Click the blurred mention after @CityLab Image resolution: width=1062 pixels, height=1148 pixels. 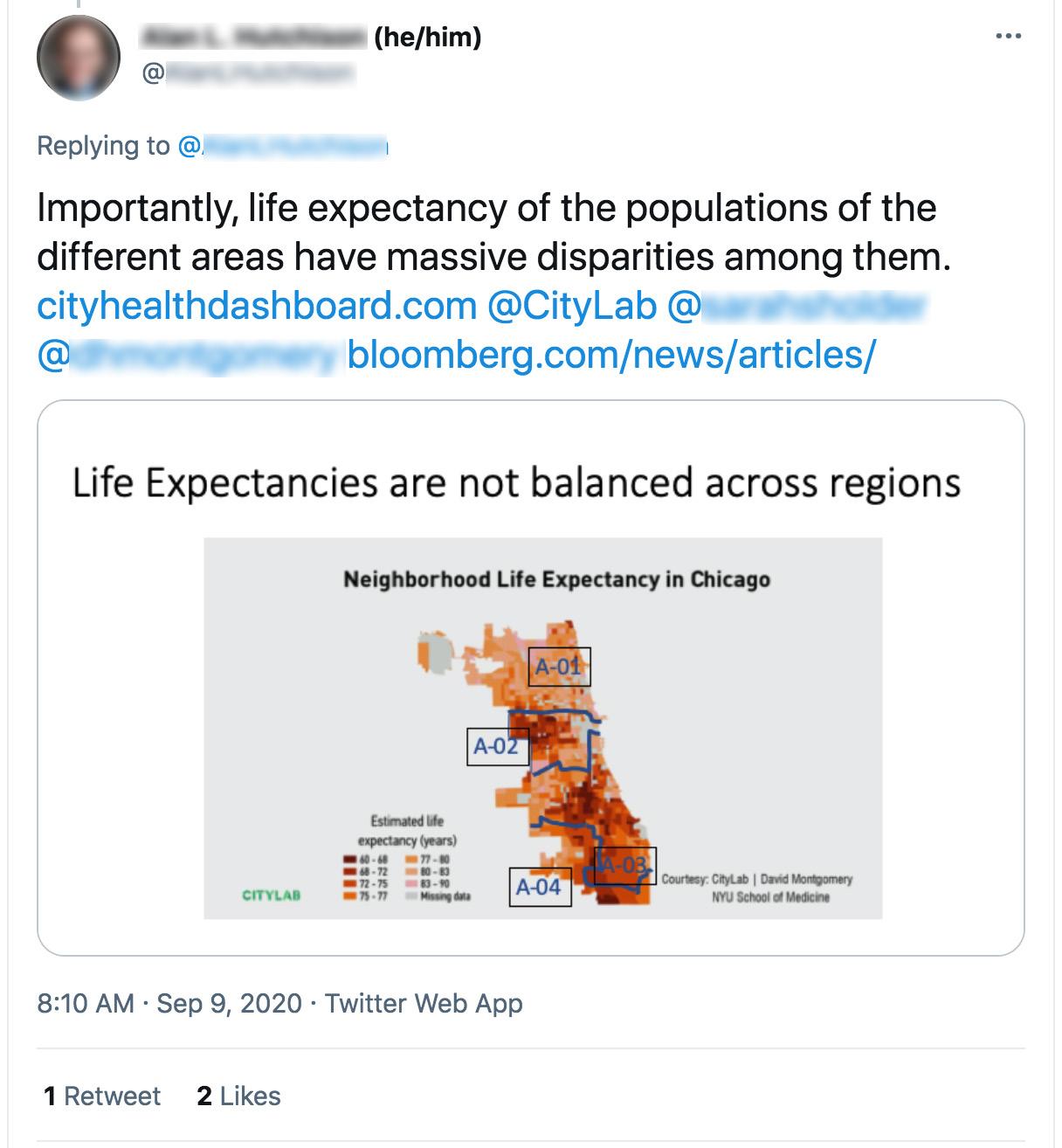796,306
